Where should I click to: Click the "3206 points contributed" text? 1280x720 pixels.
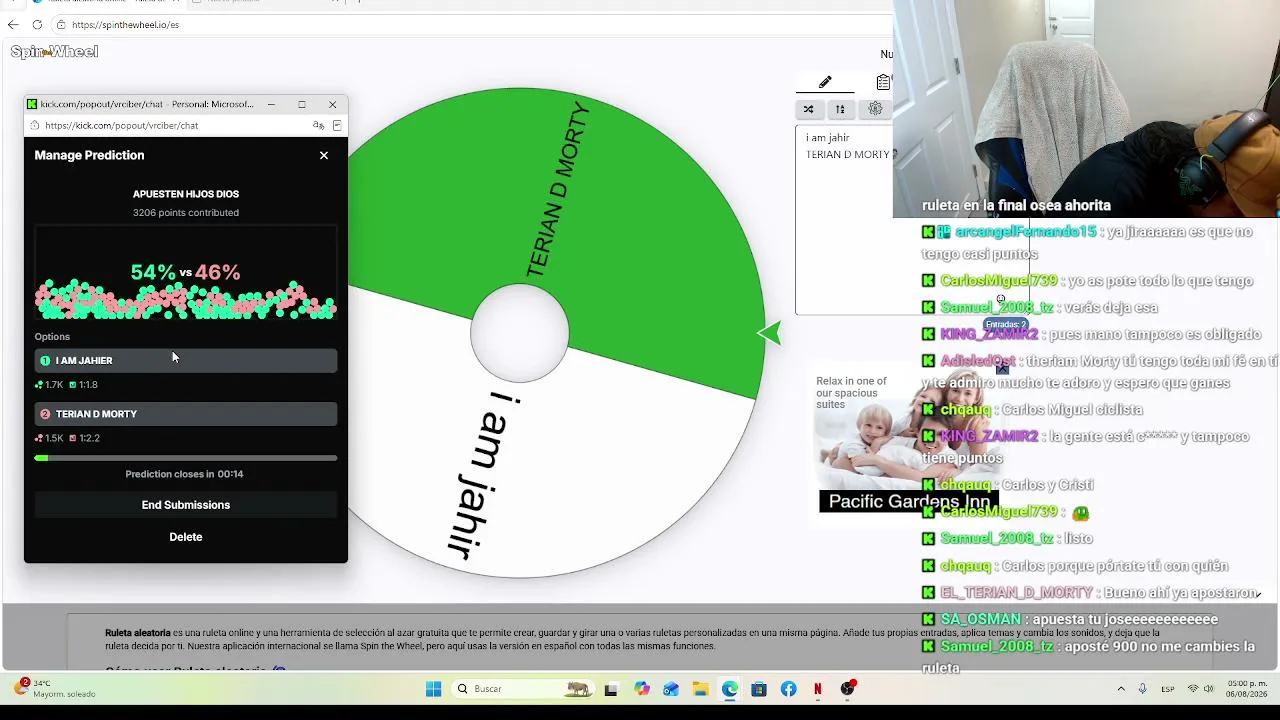[x=186, y=213]
